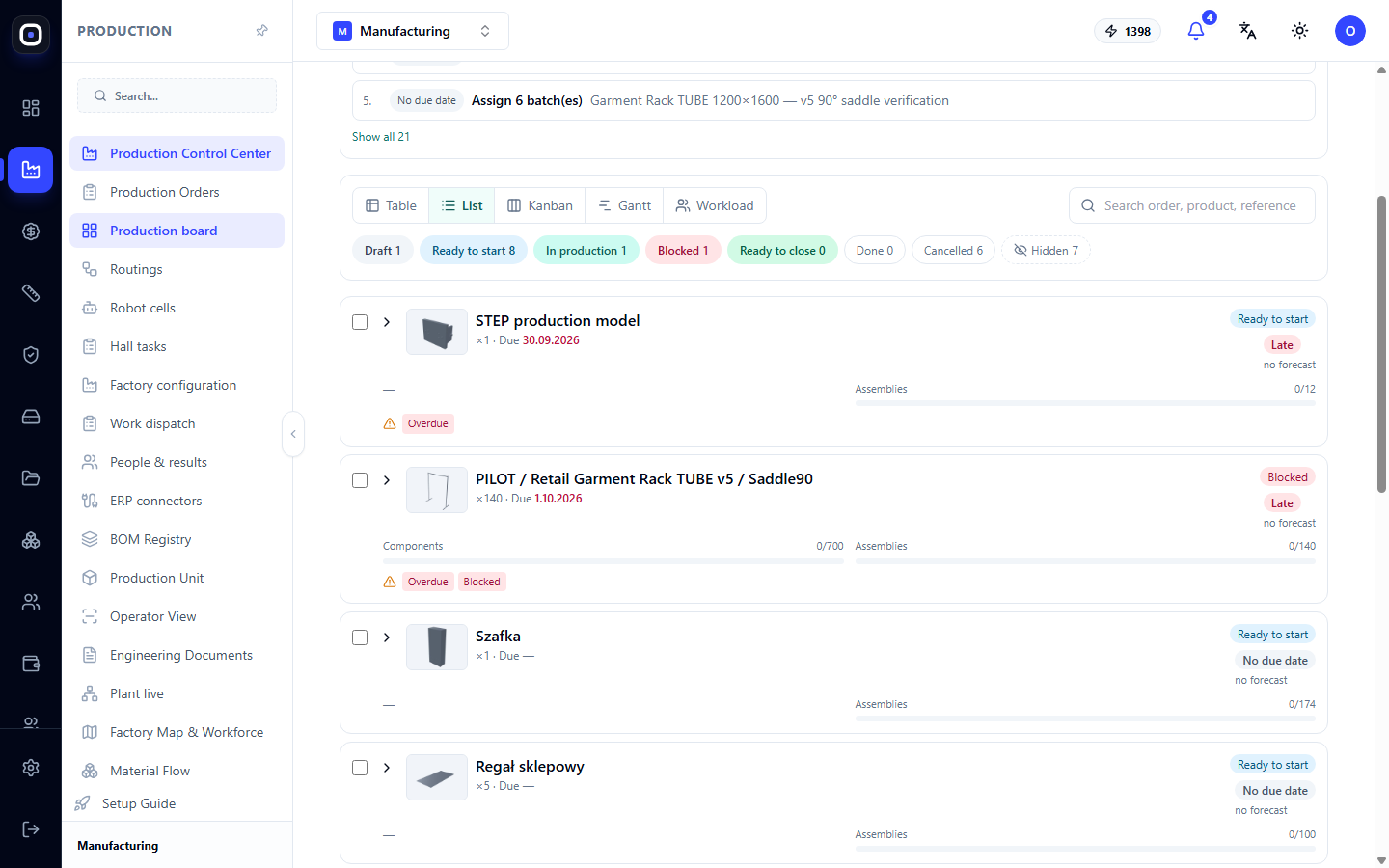Toggle the In production 1 filter
1389x868 pixels.
coord(586,251)
